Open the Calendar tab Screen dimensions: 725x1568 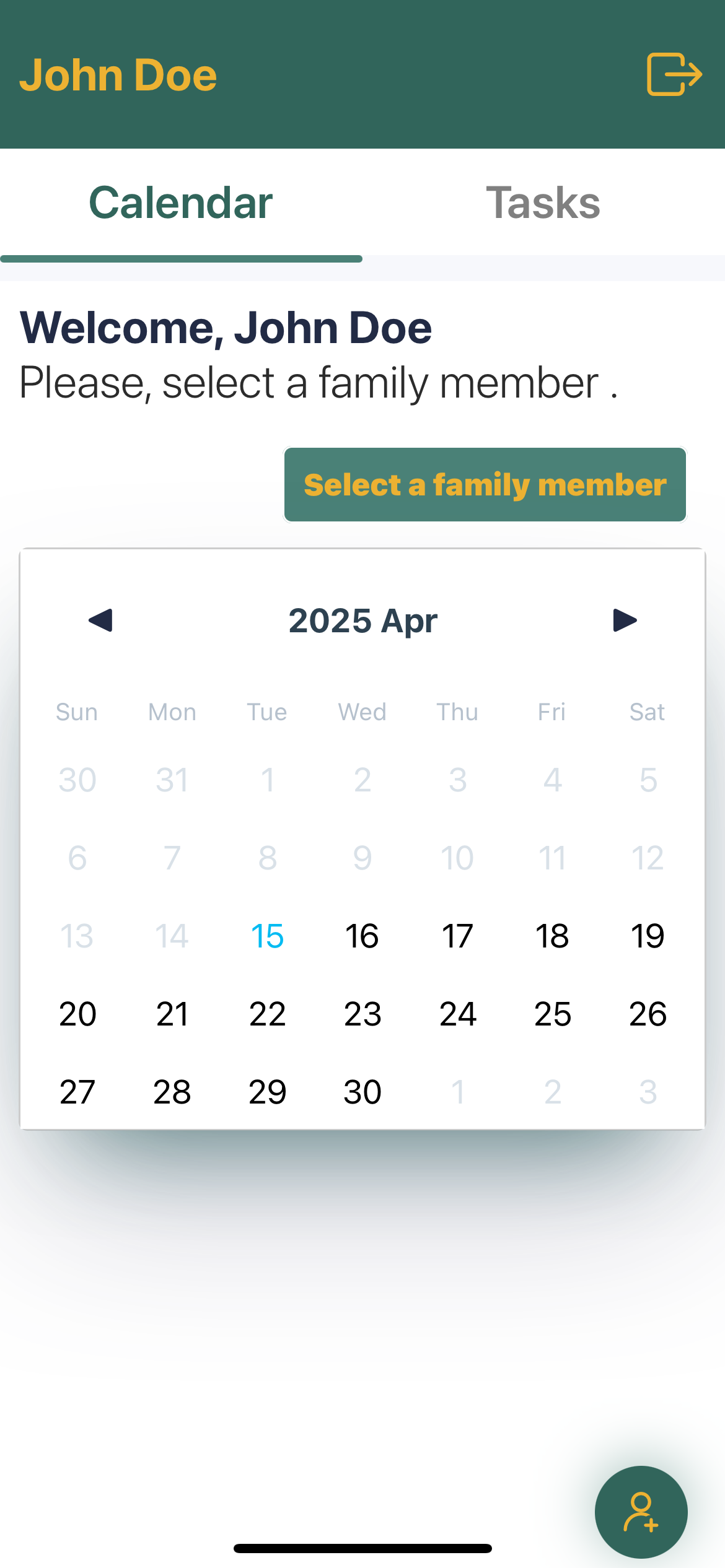point(181,203)
